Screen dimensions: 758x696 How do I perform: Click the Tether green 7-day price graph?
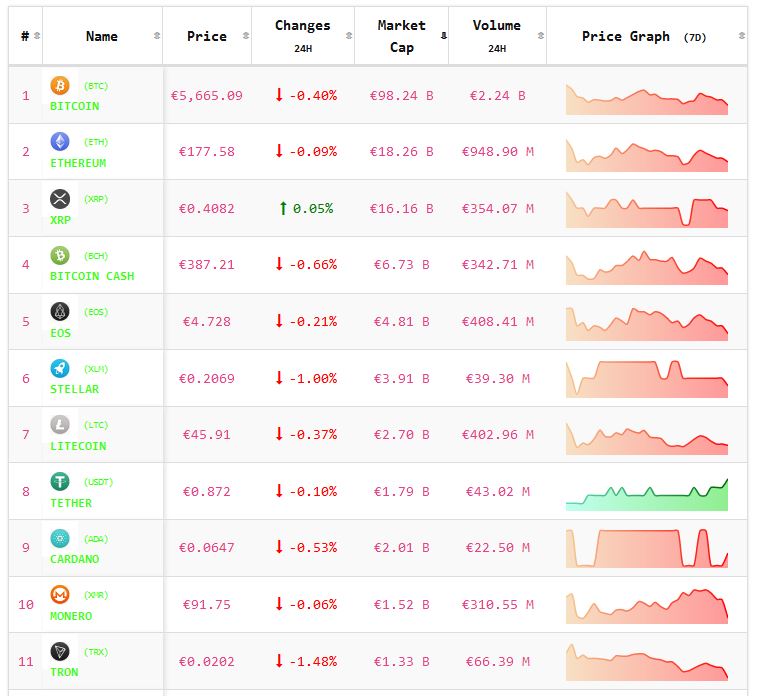tap(647, 493)
